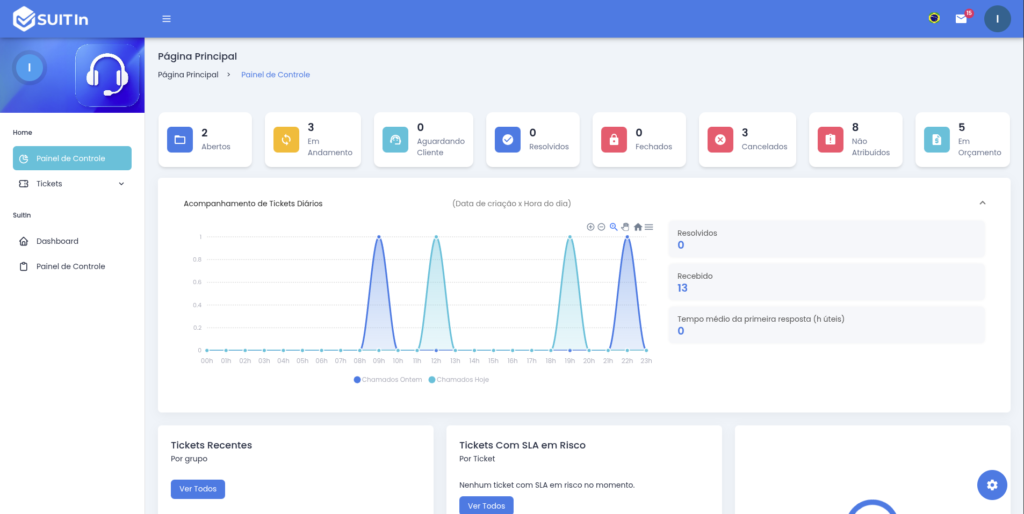
Task: Click the Abertos tickets stat card
Action: point(208,139)
